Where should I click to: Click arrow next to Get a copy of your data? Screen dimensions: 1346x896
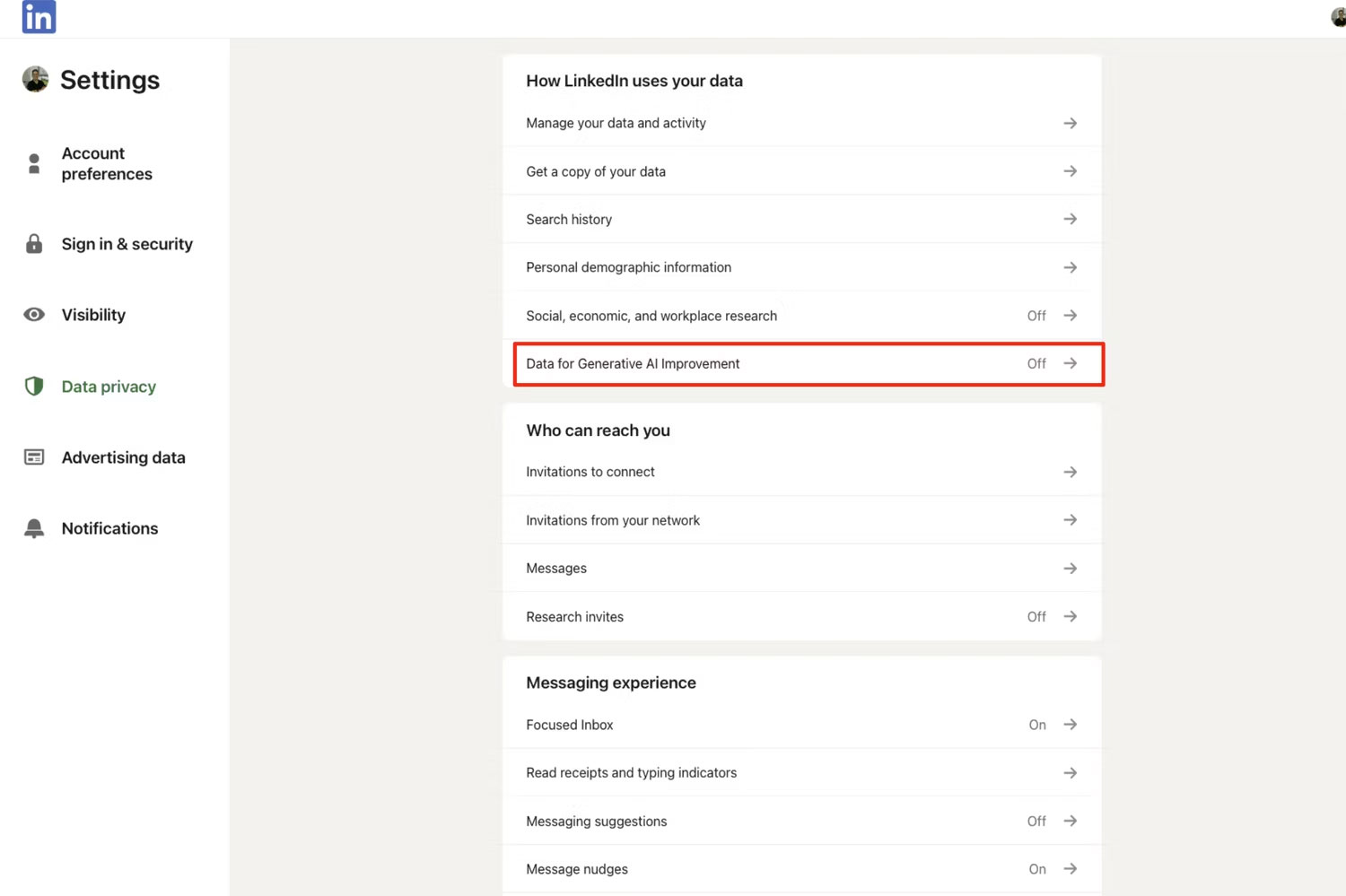click(1070, 171)
